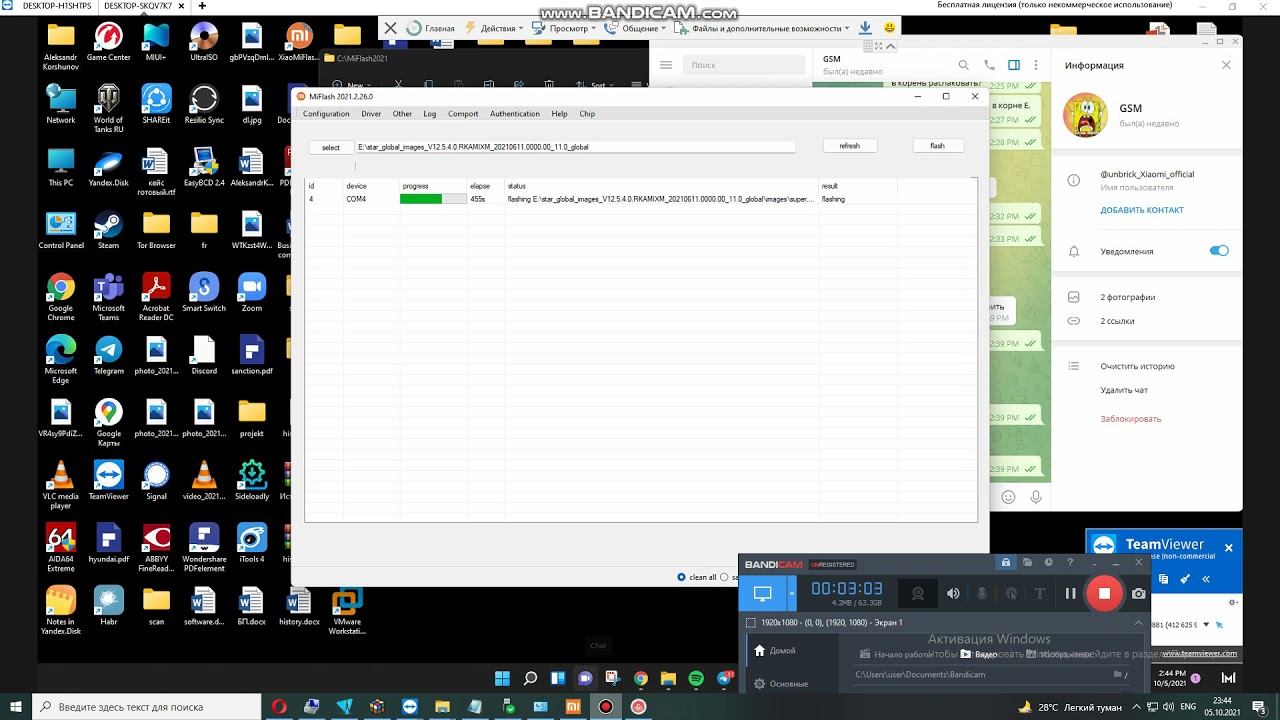Open Steam desktop icon
1280x720 pixels.
point(108,230)
